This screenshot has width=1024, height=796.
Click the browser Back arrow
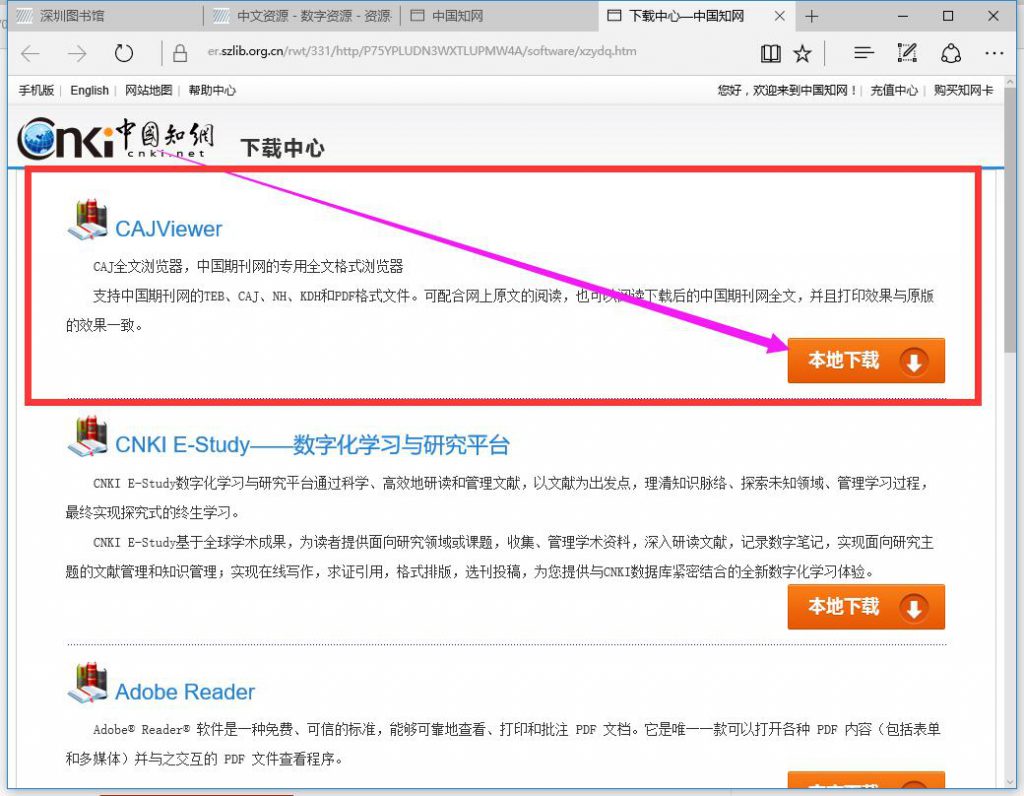click(x=31, y=53)
